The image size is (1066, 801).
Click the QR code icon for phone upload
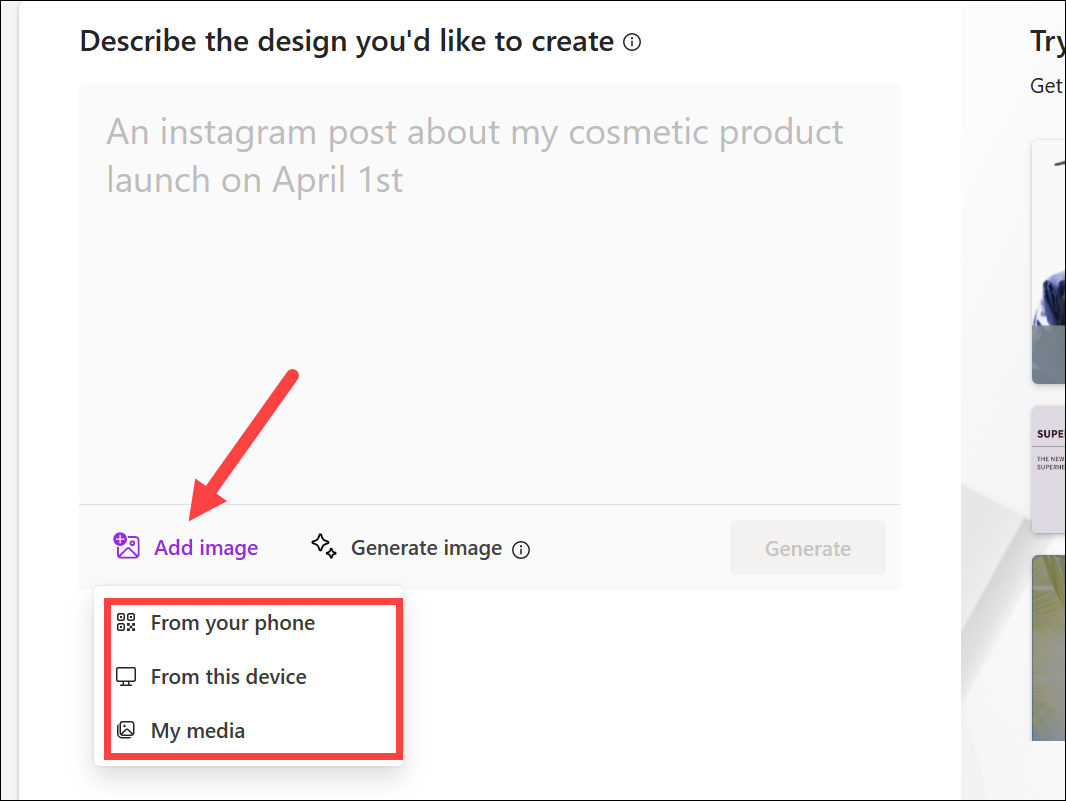pyautogui.click(x=126, y=622)
